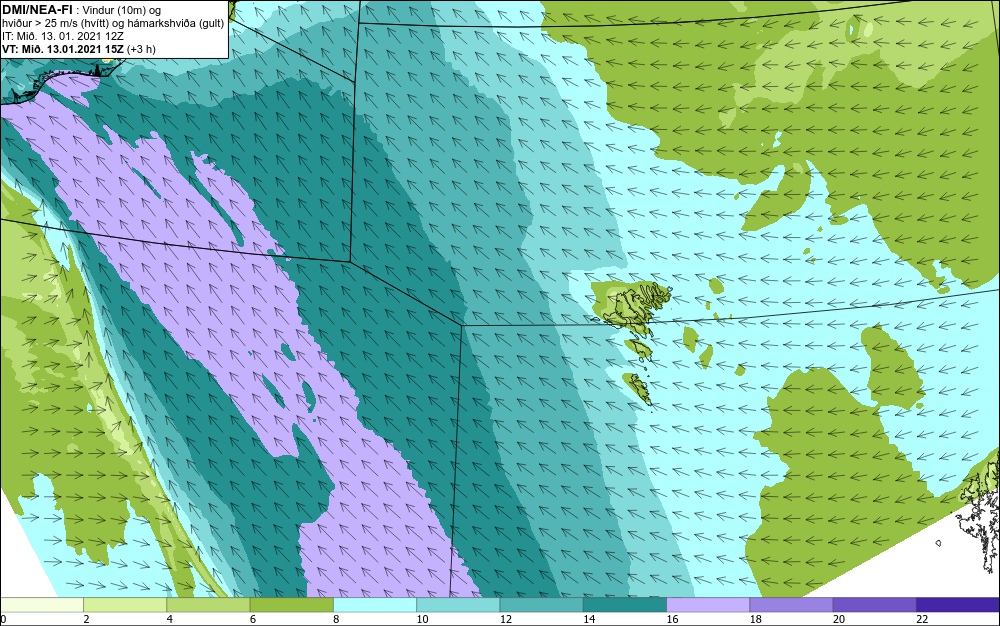
Task: Click the legend tick label '16'
Action: 672,619
